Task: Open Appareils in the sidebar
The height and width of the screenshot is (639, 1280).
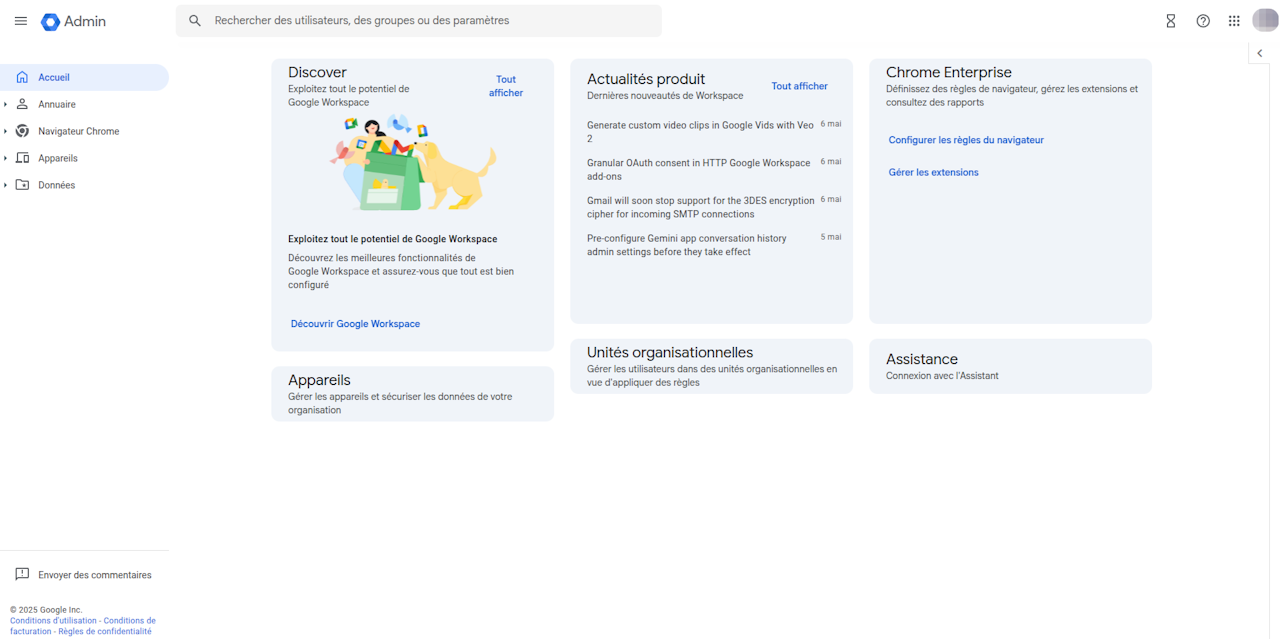Action: pos(58,158)
